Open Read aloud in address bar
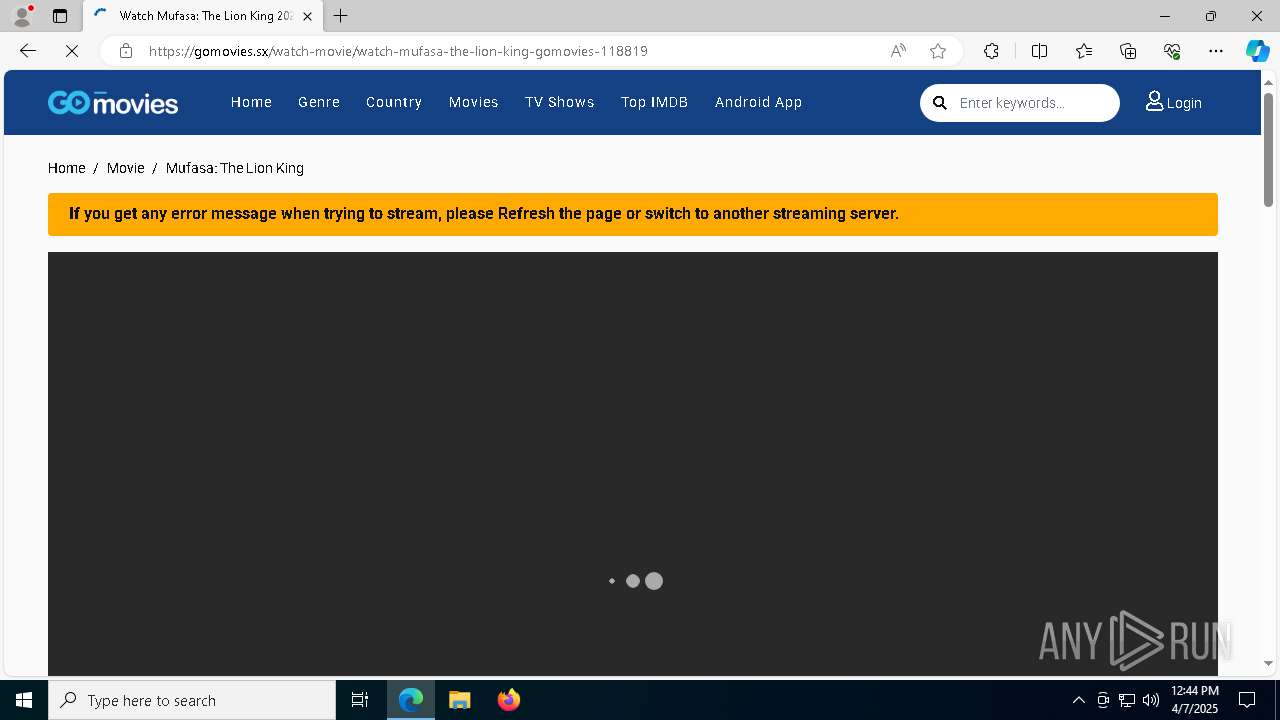 898,51
